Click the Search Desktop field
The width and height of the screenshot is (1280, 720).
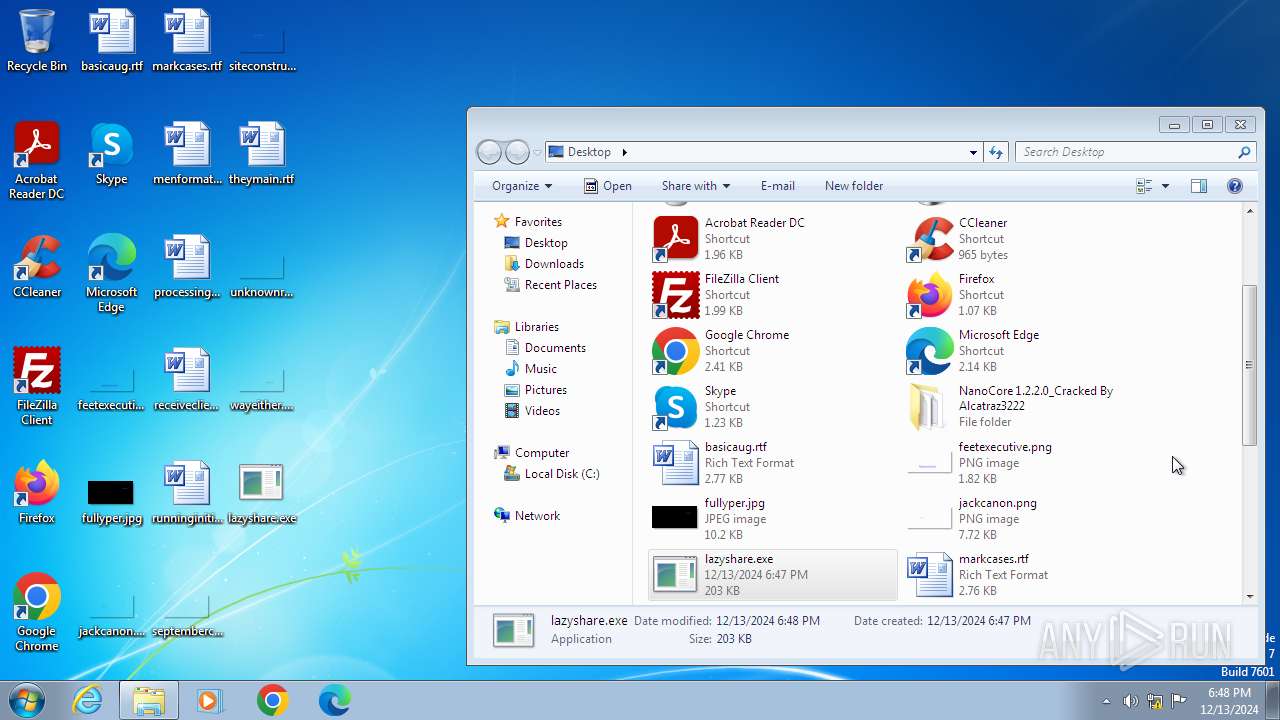[1135, 152]
